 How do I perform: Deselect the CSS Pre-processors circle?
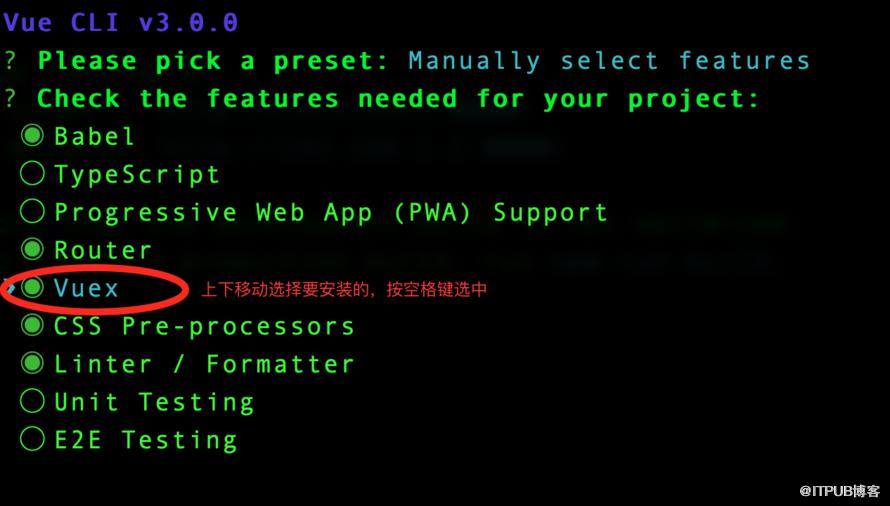pyautogui.click(x=32, y=325)
